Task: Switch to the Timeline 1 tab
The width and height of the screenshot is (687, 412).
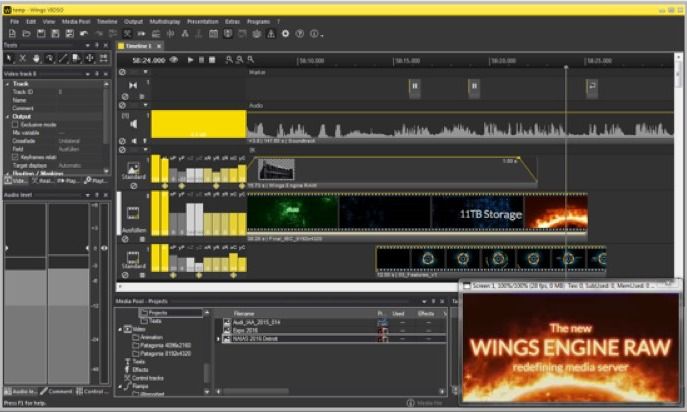Action: (x=136, y=46)
